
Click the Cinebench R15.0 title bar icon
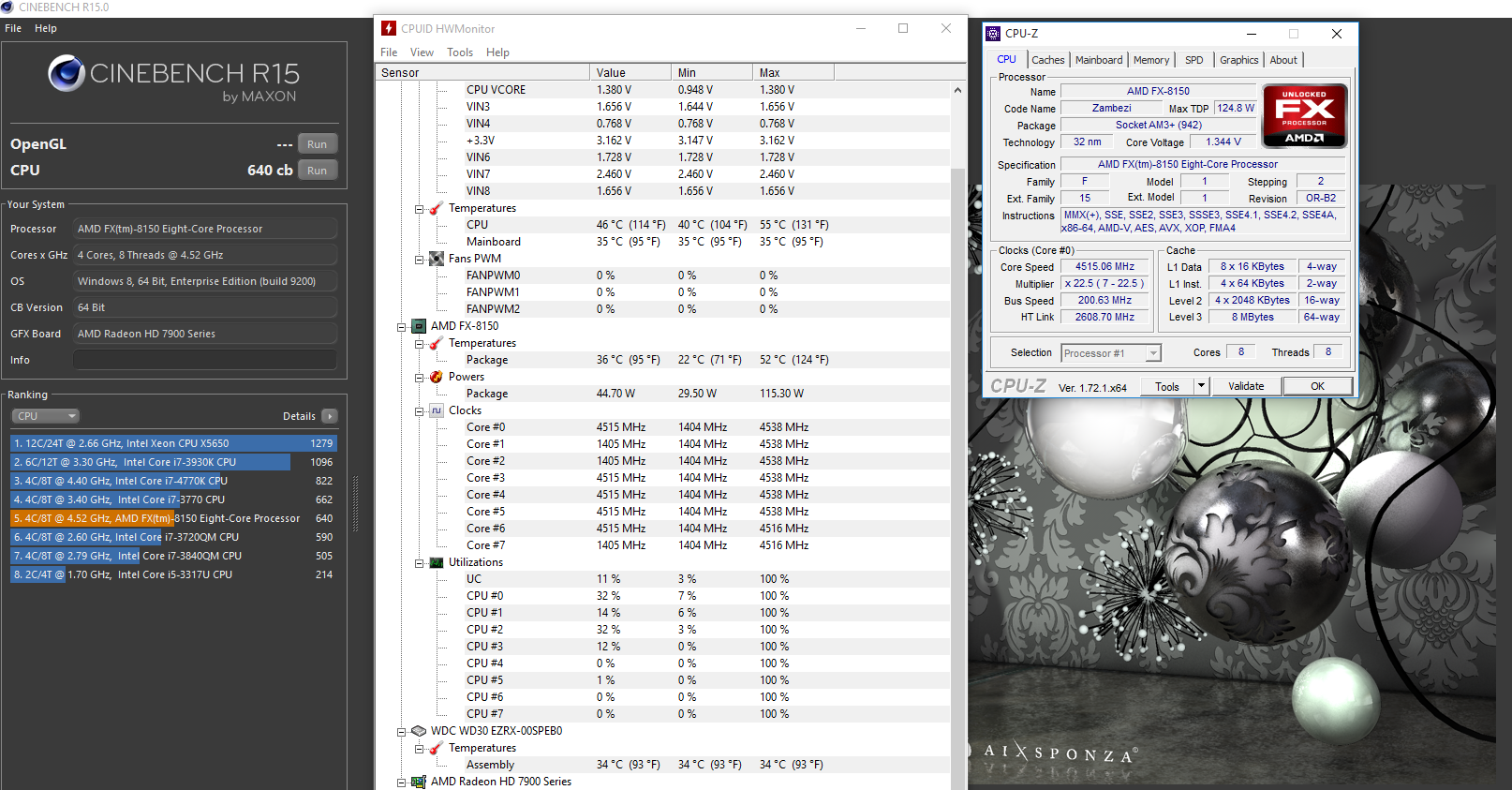tap(7, 7)
